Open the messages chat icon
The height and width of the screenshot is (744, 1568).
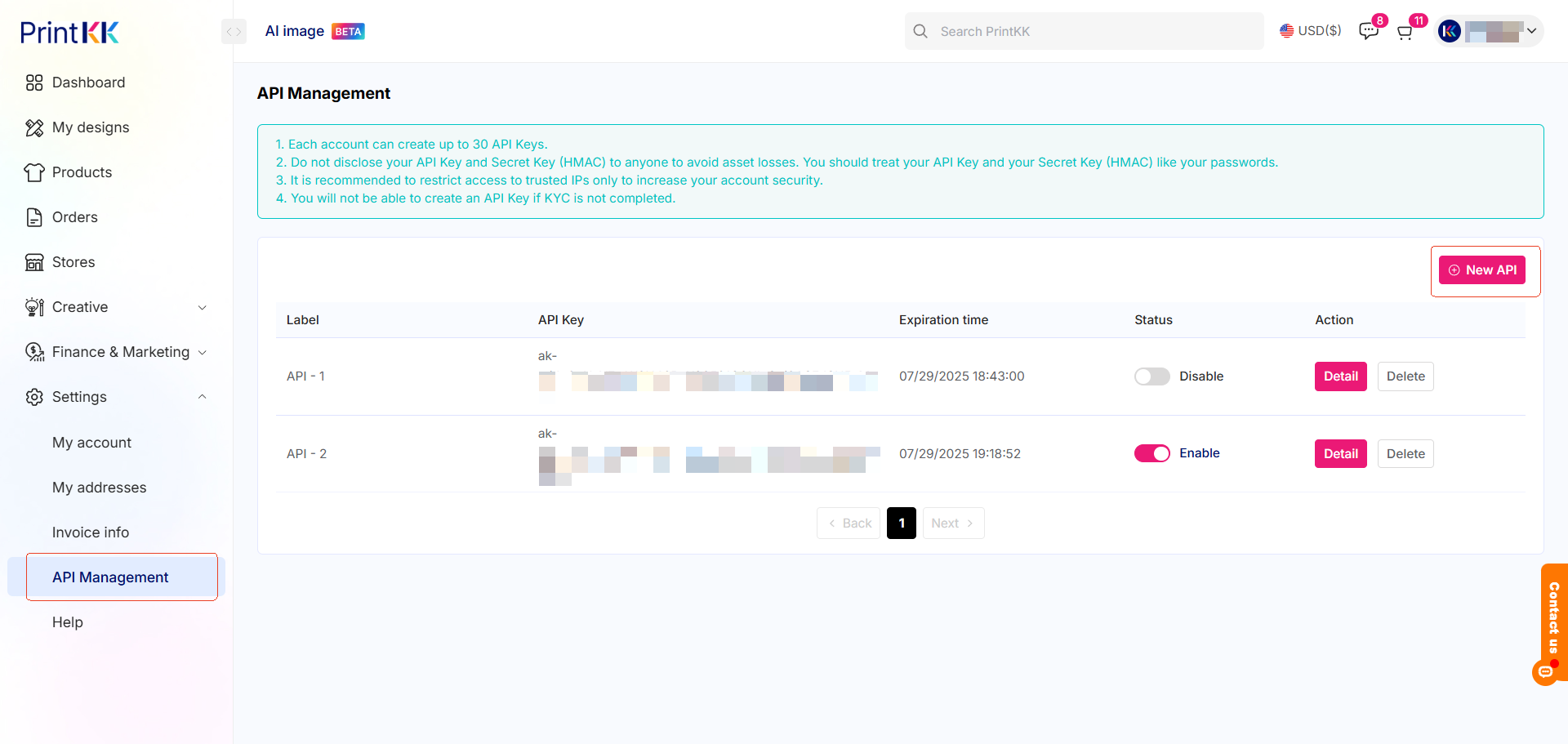click(1368, 31)
